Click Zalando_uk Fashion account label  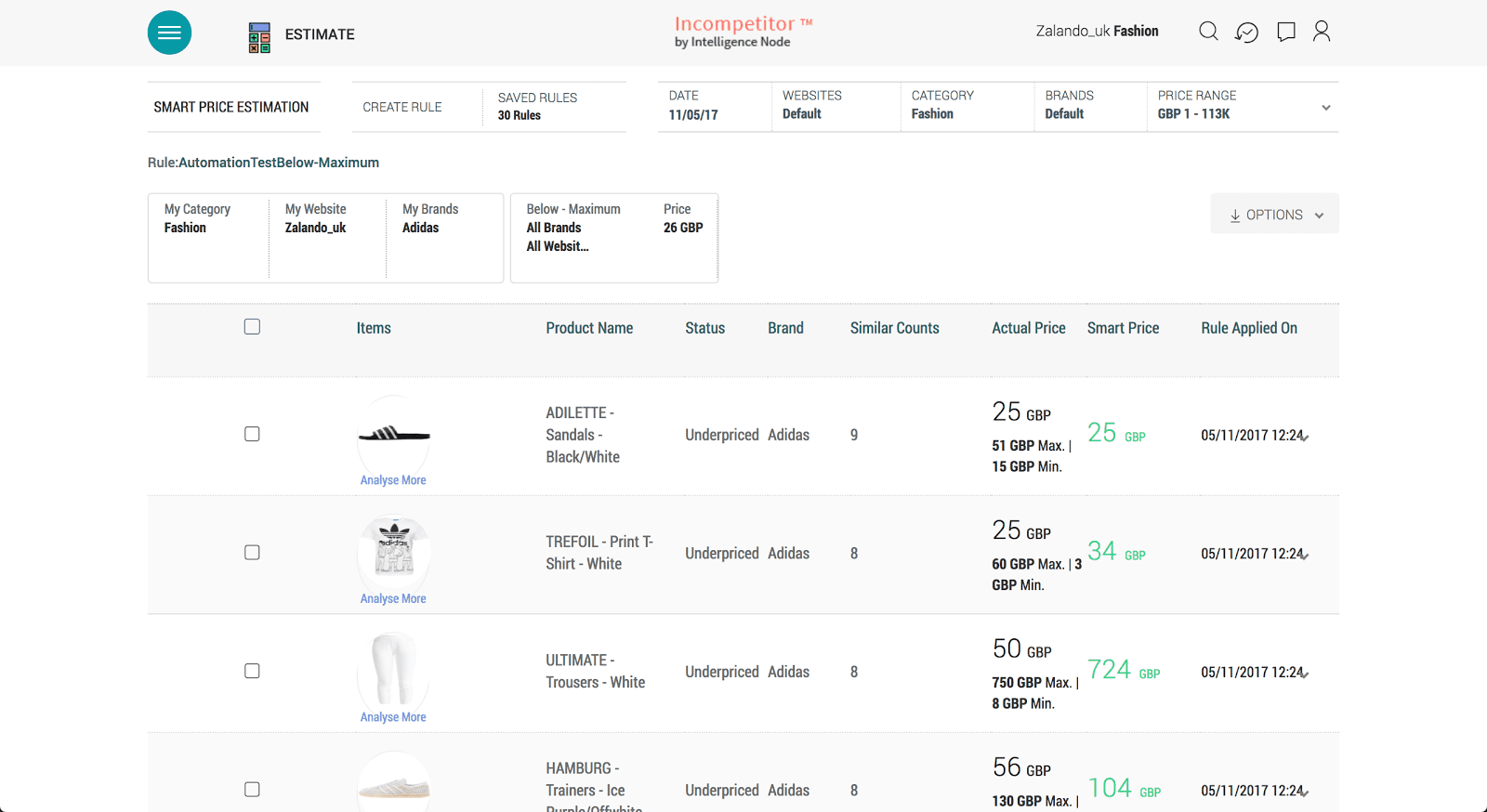(x=1097, y=32)
